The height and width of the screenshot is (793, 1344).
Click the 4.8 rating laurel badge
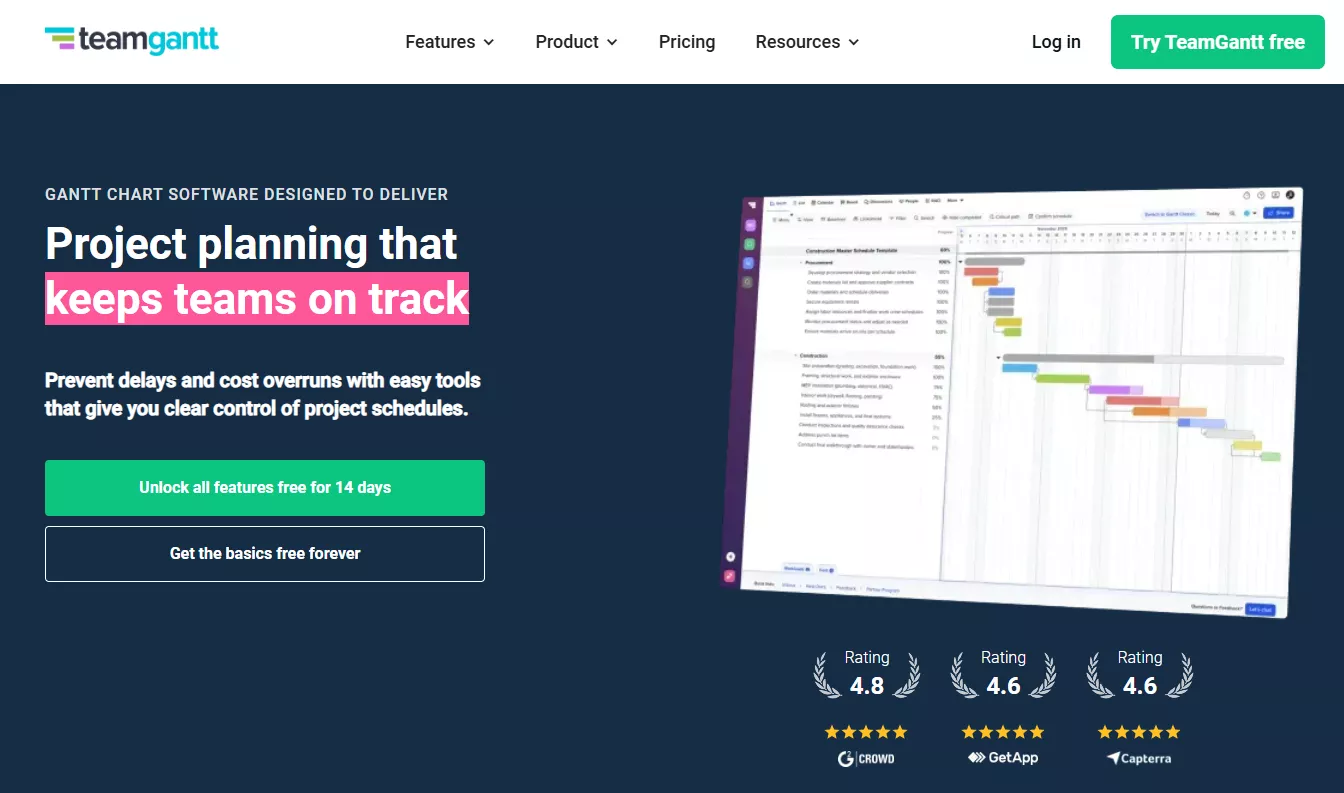pos(867,674)
